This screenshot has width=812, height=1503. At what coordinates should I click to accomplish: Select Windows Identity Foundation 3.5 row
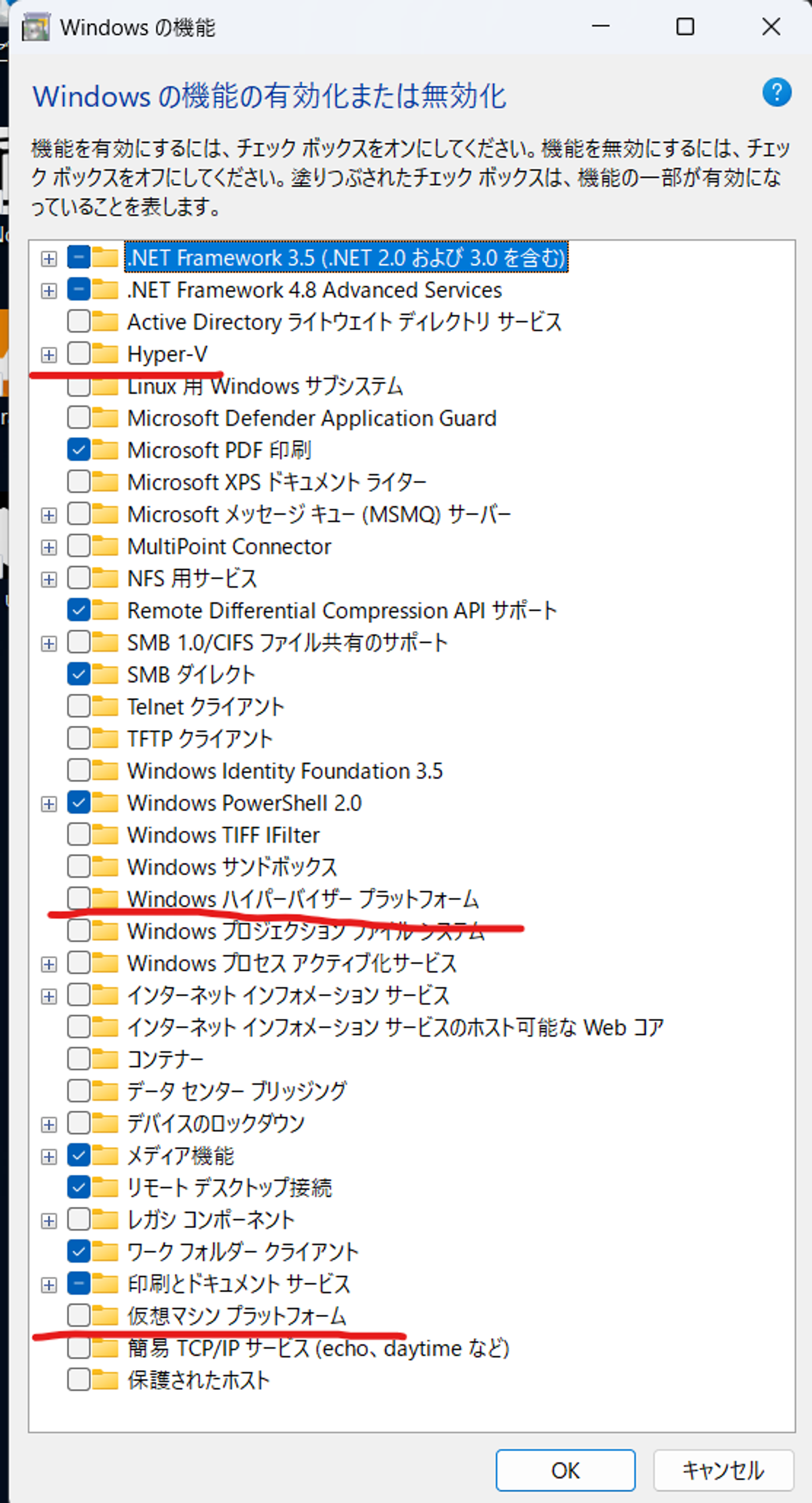click(285, 771)
